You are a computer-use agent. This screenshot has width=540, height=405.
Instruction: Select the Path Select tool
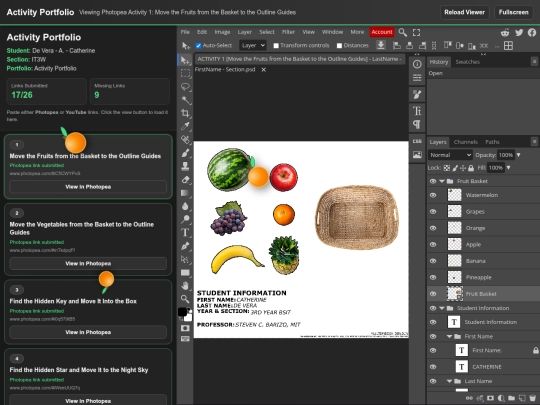pyautogui.click(x=185, y=259)
